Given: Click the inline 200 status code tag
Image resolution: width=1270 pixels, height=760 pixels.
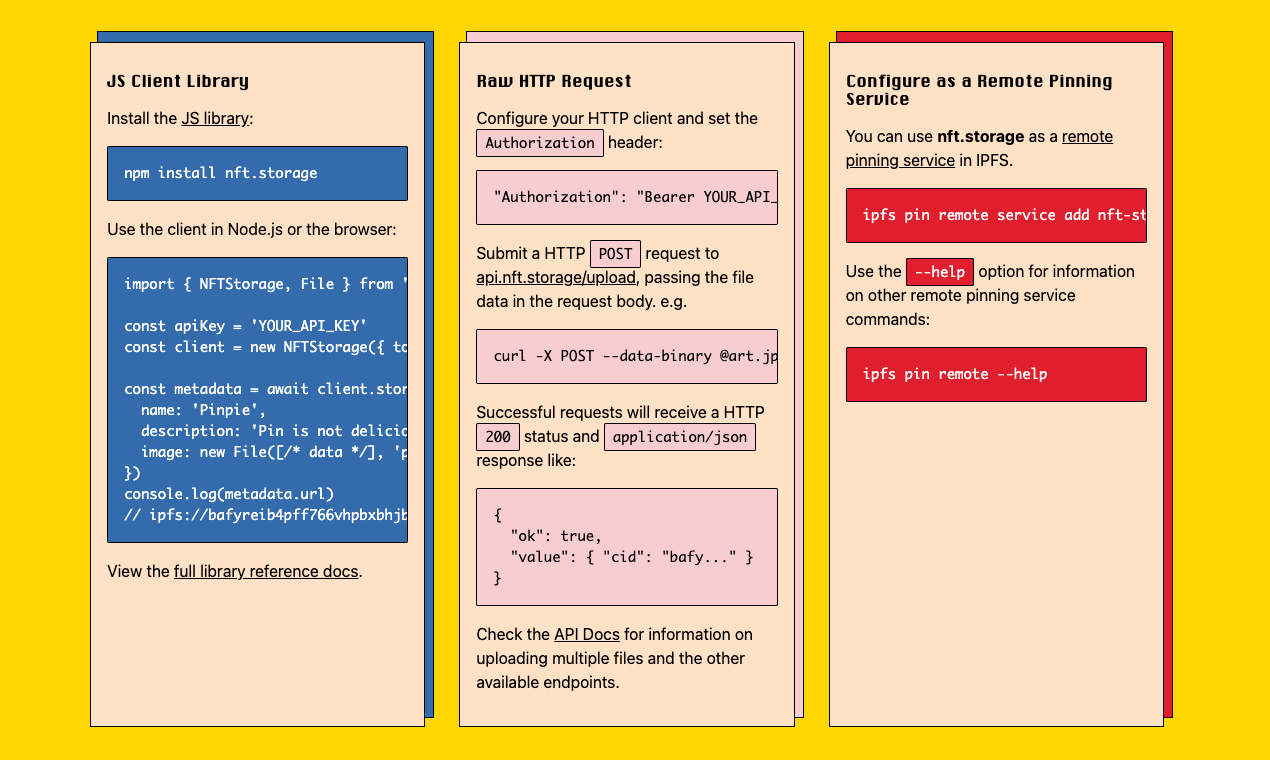Looking at the screenshot, I should pos(498,437).
